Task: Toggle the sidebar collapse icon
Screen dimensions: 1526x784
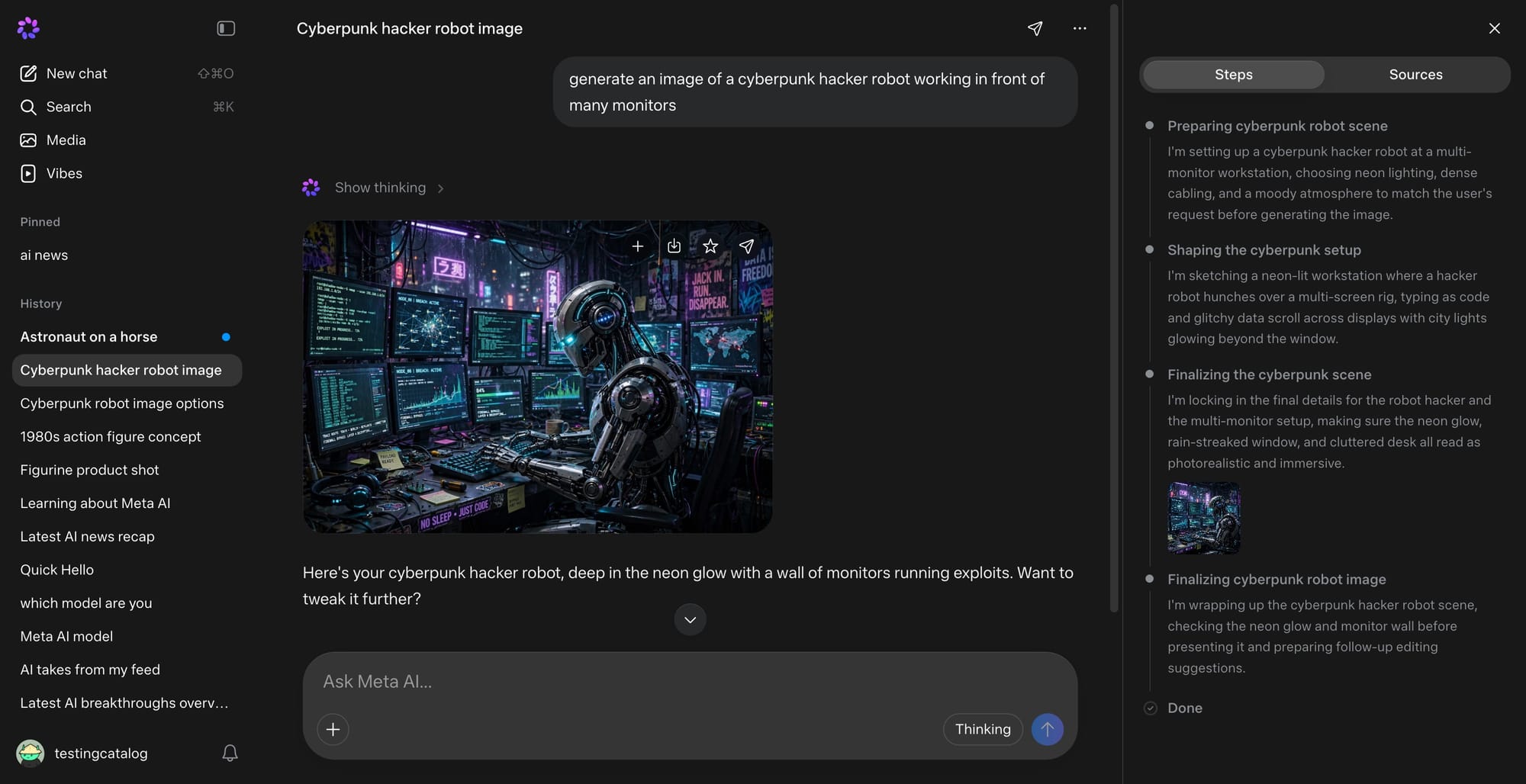Action: click(226, 28)
